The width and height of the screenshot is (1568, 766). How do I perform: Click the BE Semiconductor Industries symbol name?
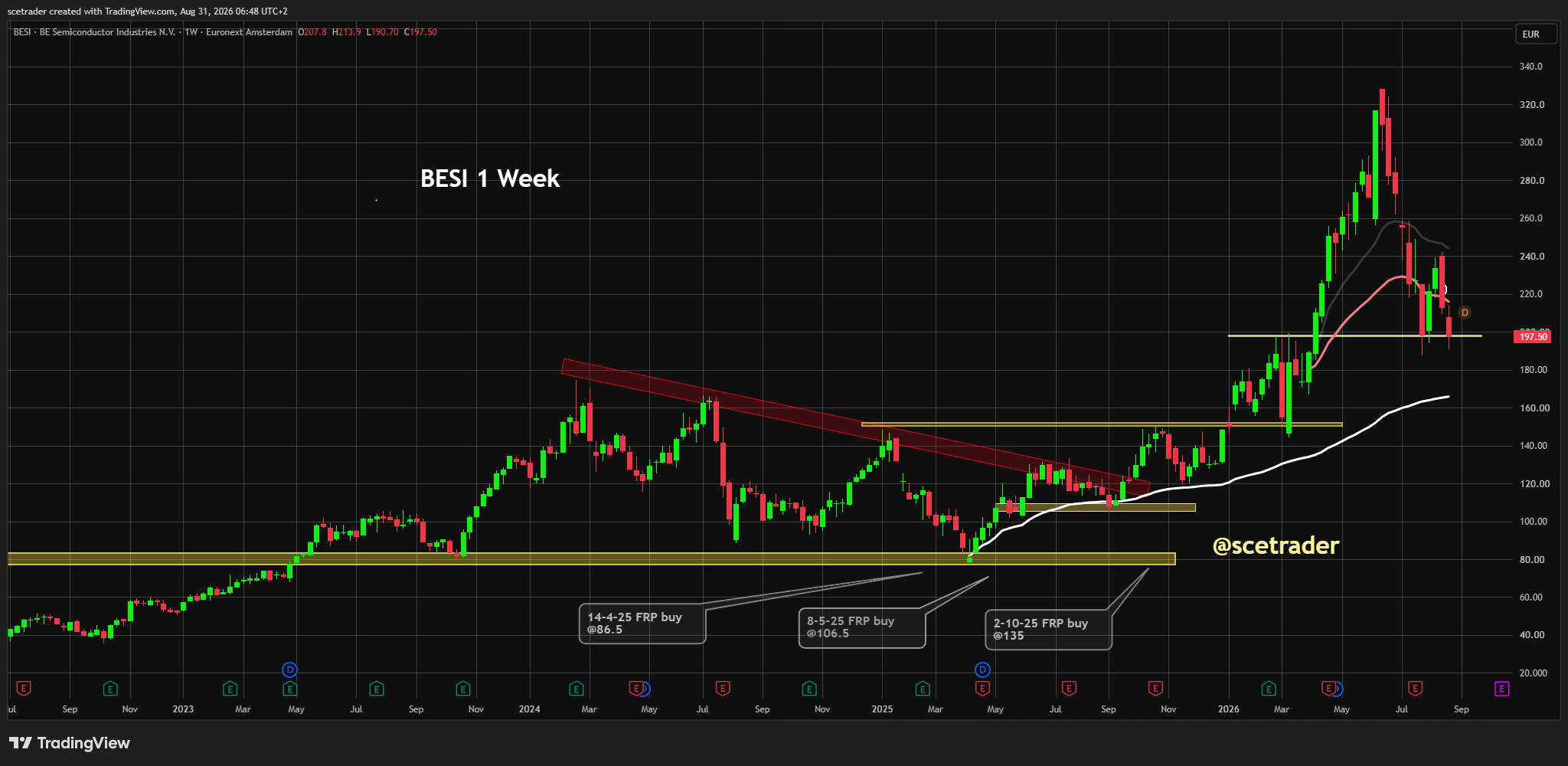coord(107,32)
